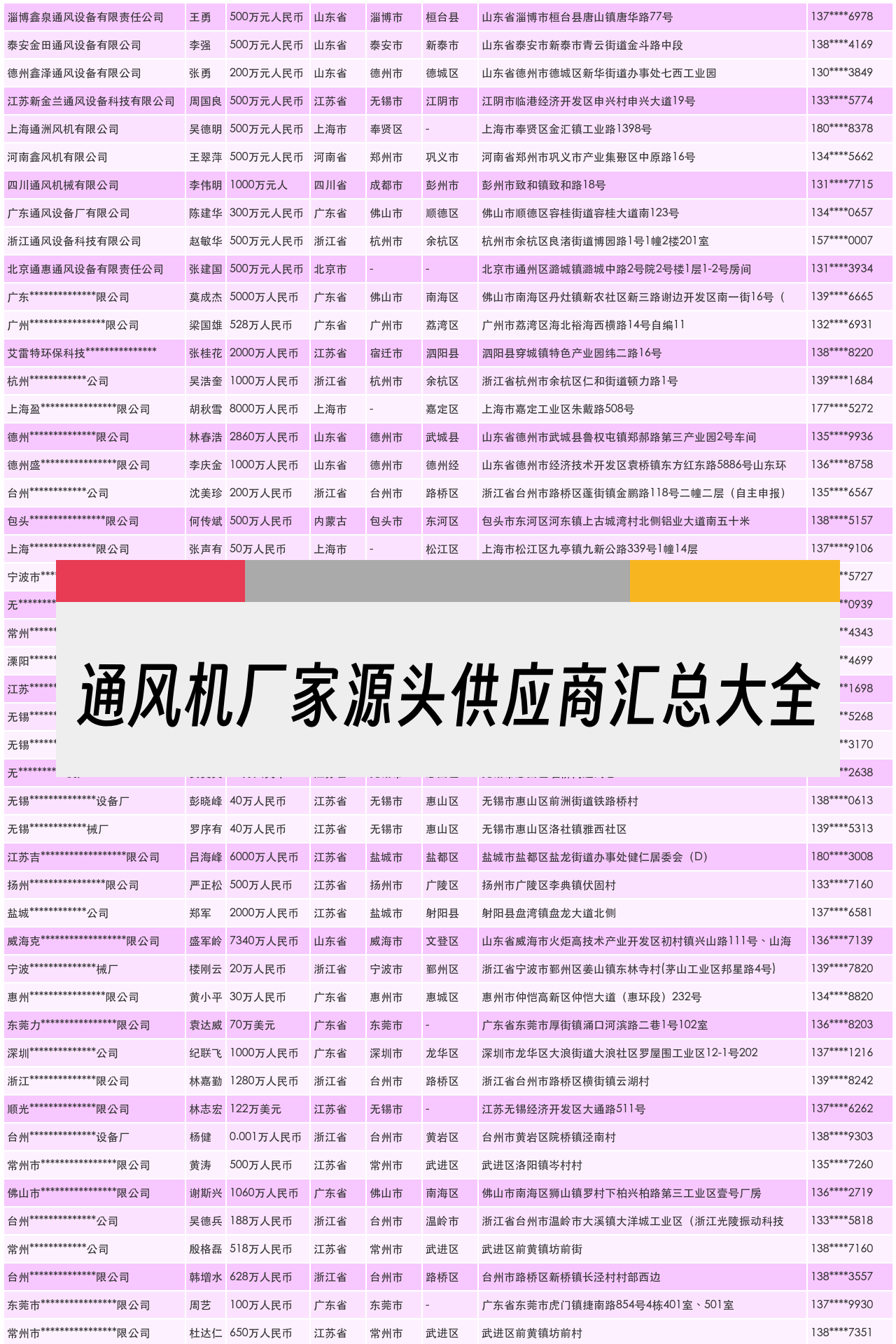Screen dimensions: 896x1344
Task: Select contact name 盛军岭
Action: pos(206,941)
